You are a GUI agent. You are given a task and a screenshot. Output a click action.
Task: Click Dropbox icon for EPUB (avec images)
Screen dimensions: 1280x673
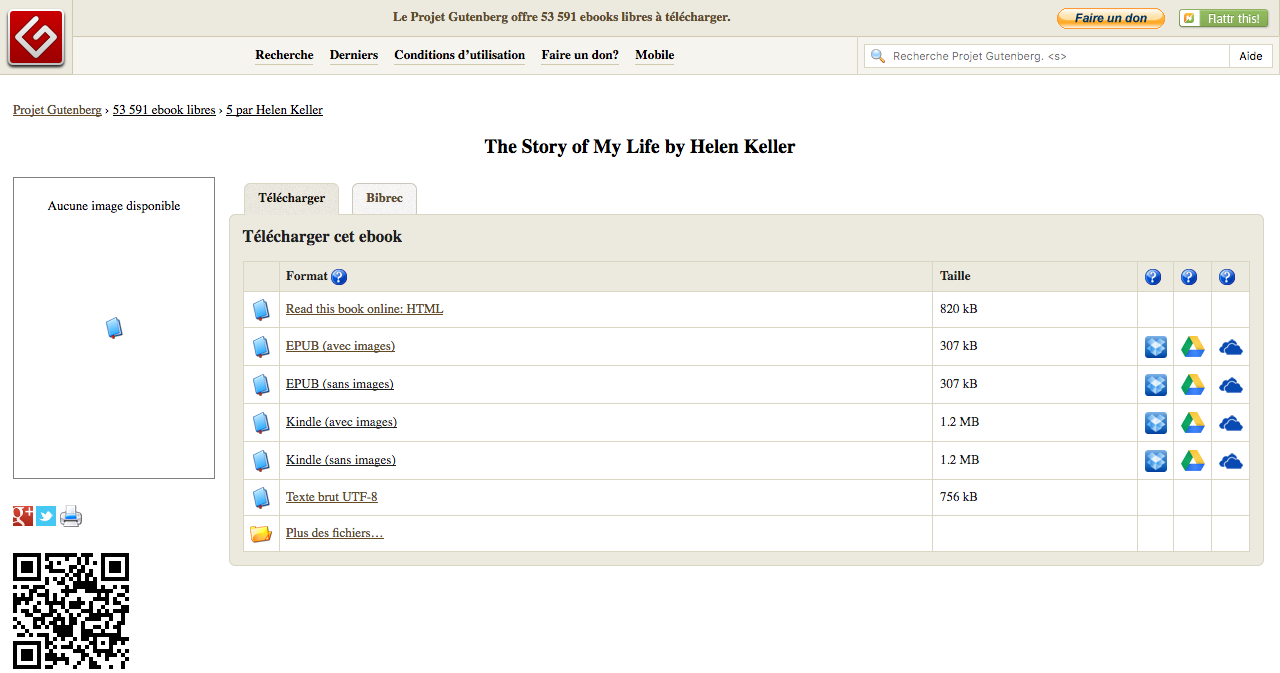tap(1155, 347)
